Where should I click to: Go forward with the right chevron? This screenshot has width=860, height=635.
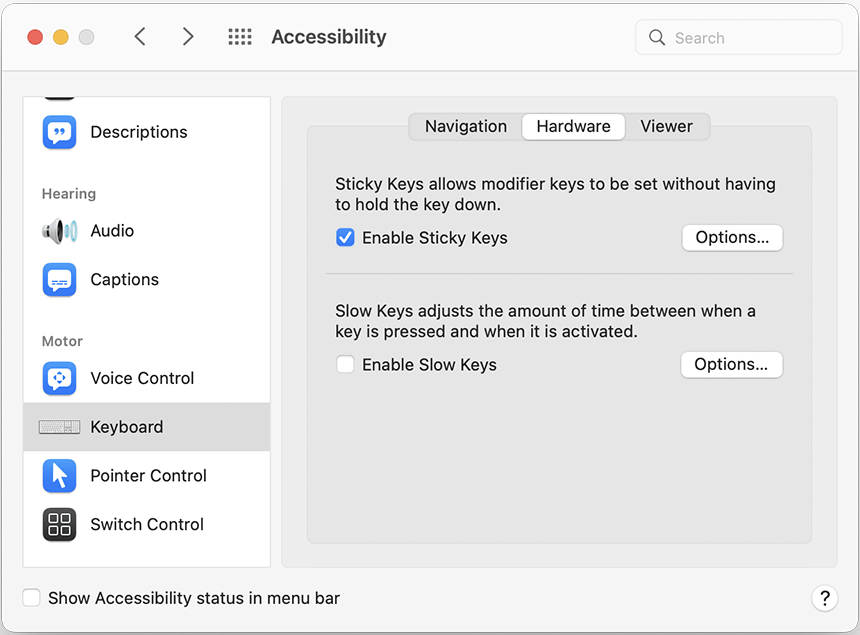[188, 37]
